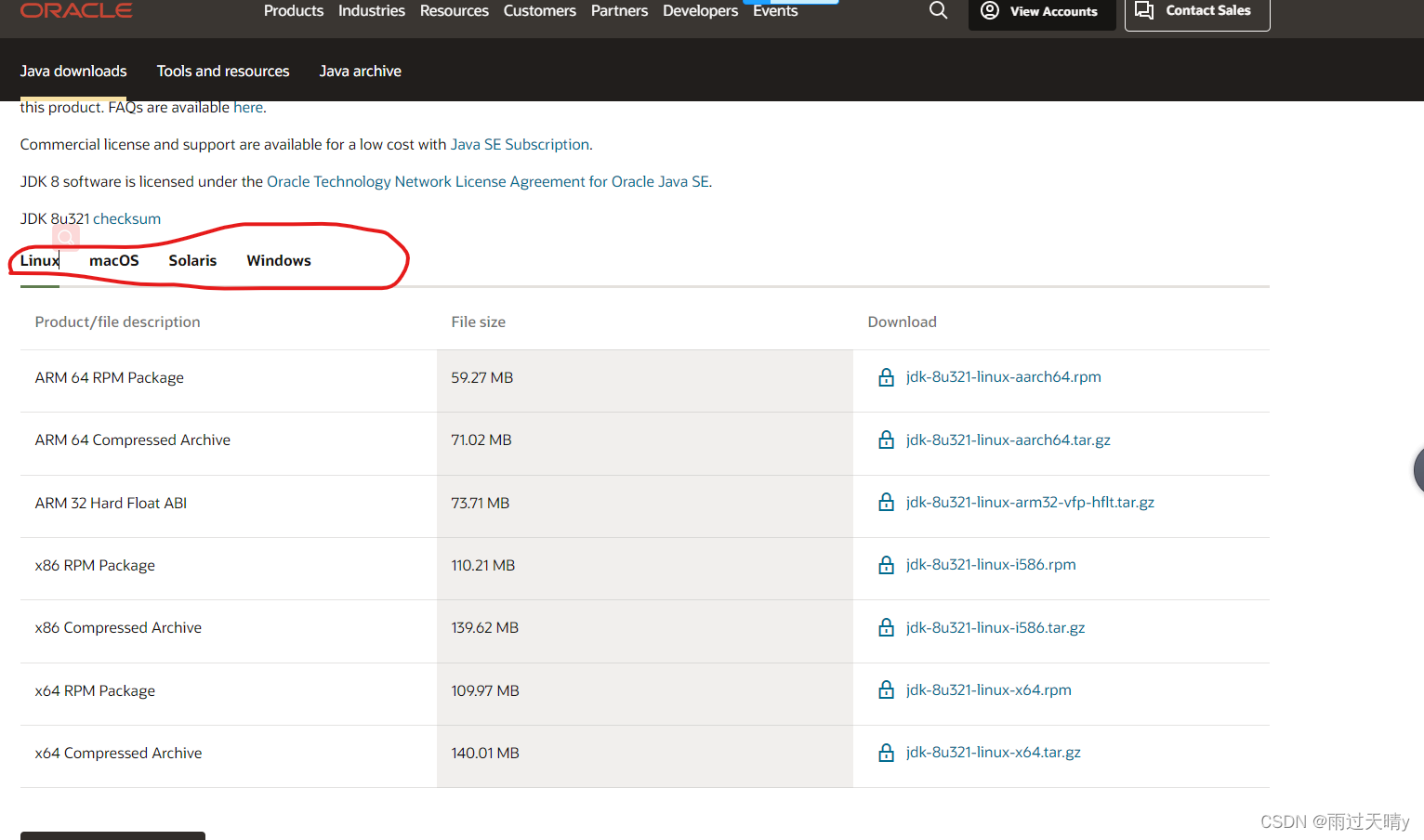This screenshot has height=840, width=1424.
Task: Click lock icon beside jdk-8u321-linux-aarch64.tar.gz
Action: click(x=887, y=440)
